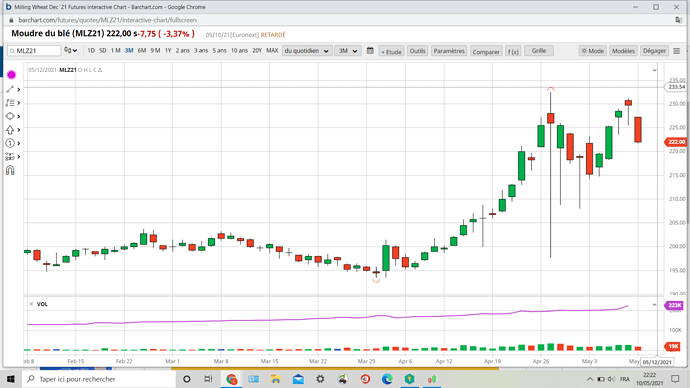This screenshot has width=690, height=388.
Task: Select the text annotation tool
Action: point(10,103)
